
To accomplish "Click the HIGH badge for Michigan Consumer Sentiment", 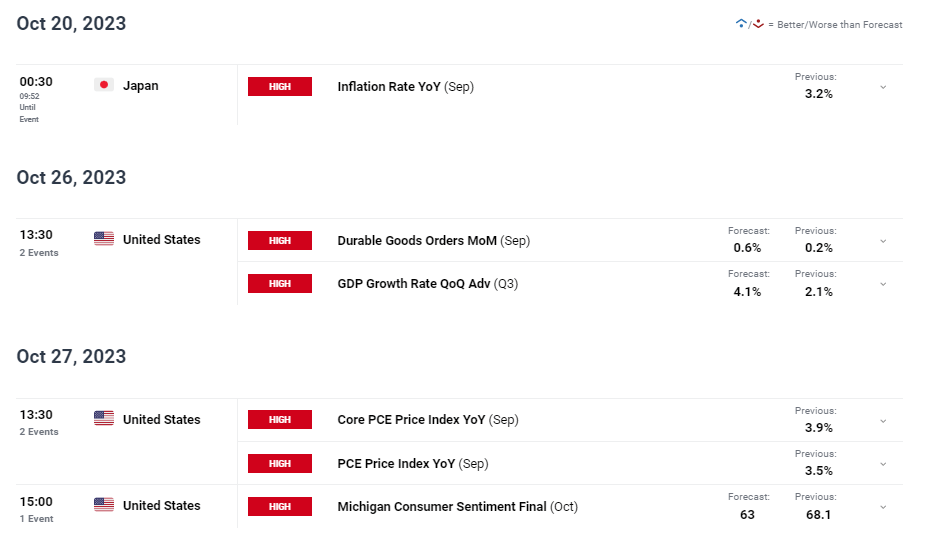I will [x=280, y=506].
